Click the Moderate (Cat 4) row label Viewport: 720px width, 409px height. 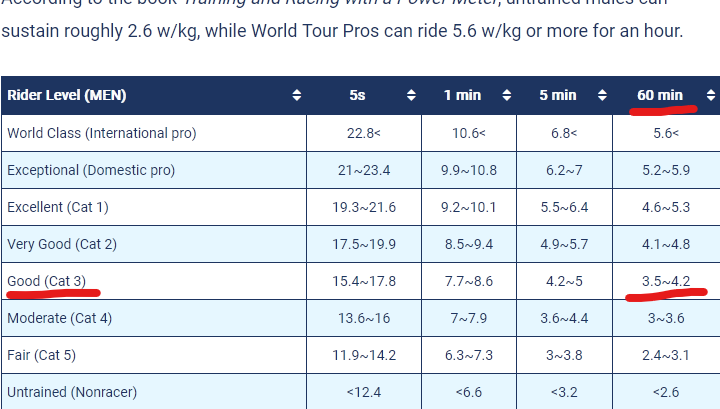[60, 318]
